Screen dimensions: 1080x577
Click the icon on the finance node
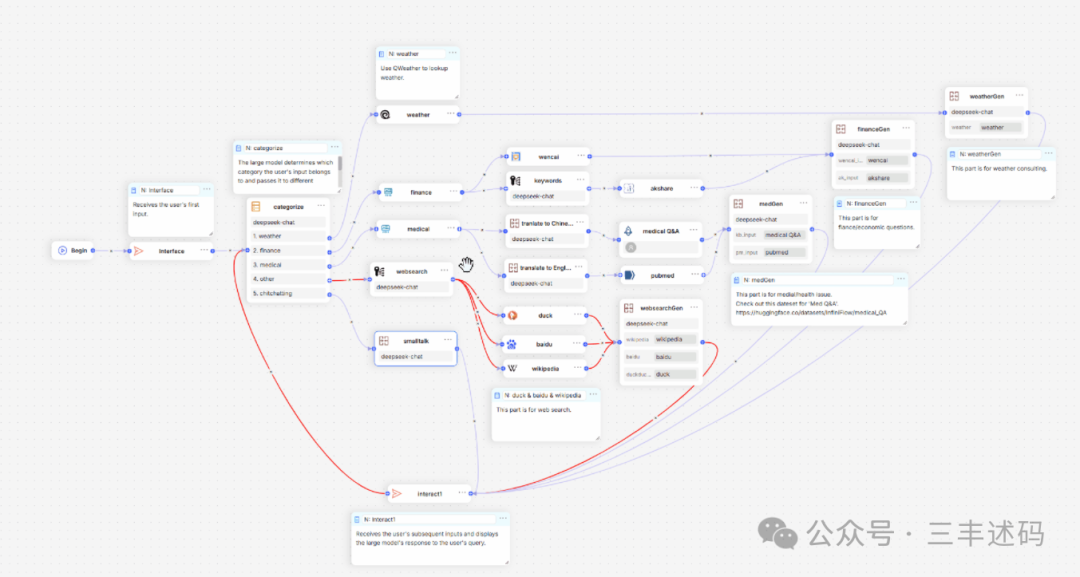(x=388, y=192)
